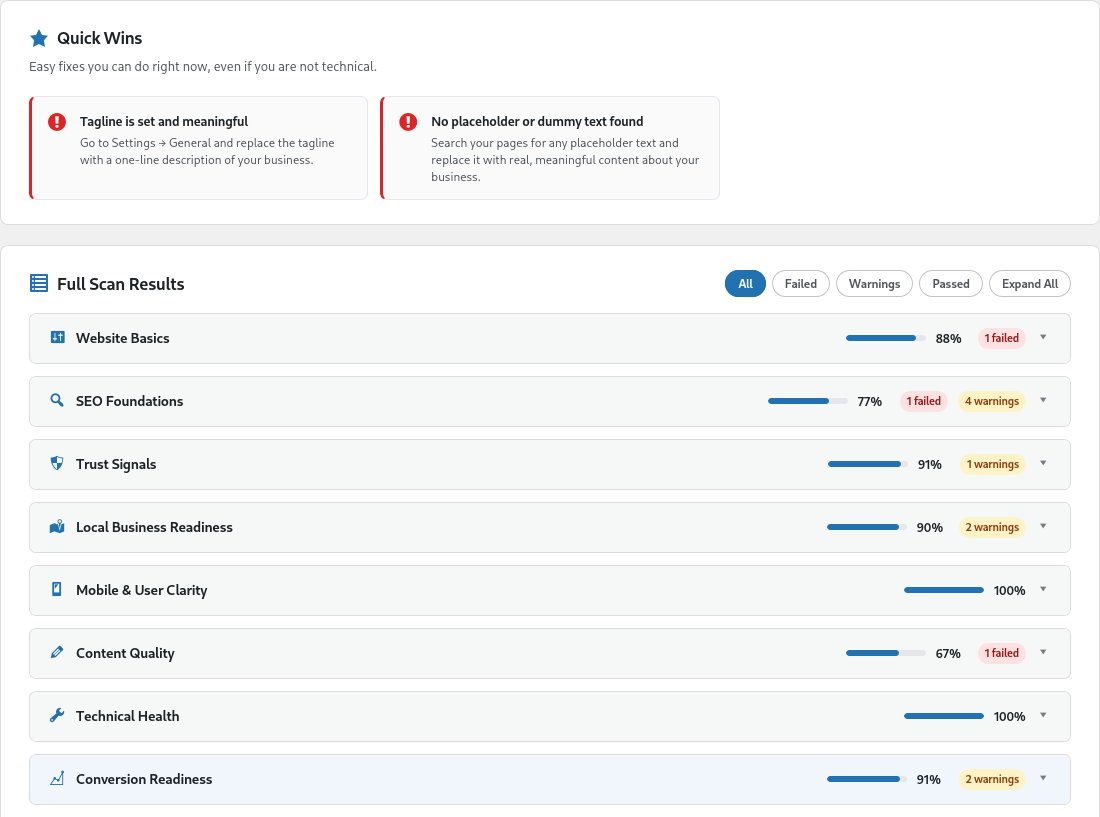Click the Content Quality 67% progress bar

click(885, 653)
